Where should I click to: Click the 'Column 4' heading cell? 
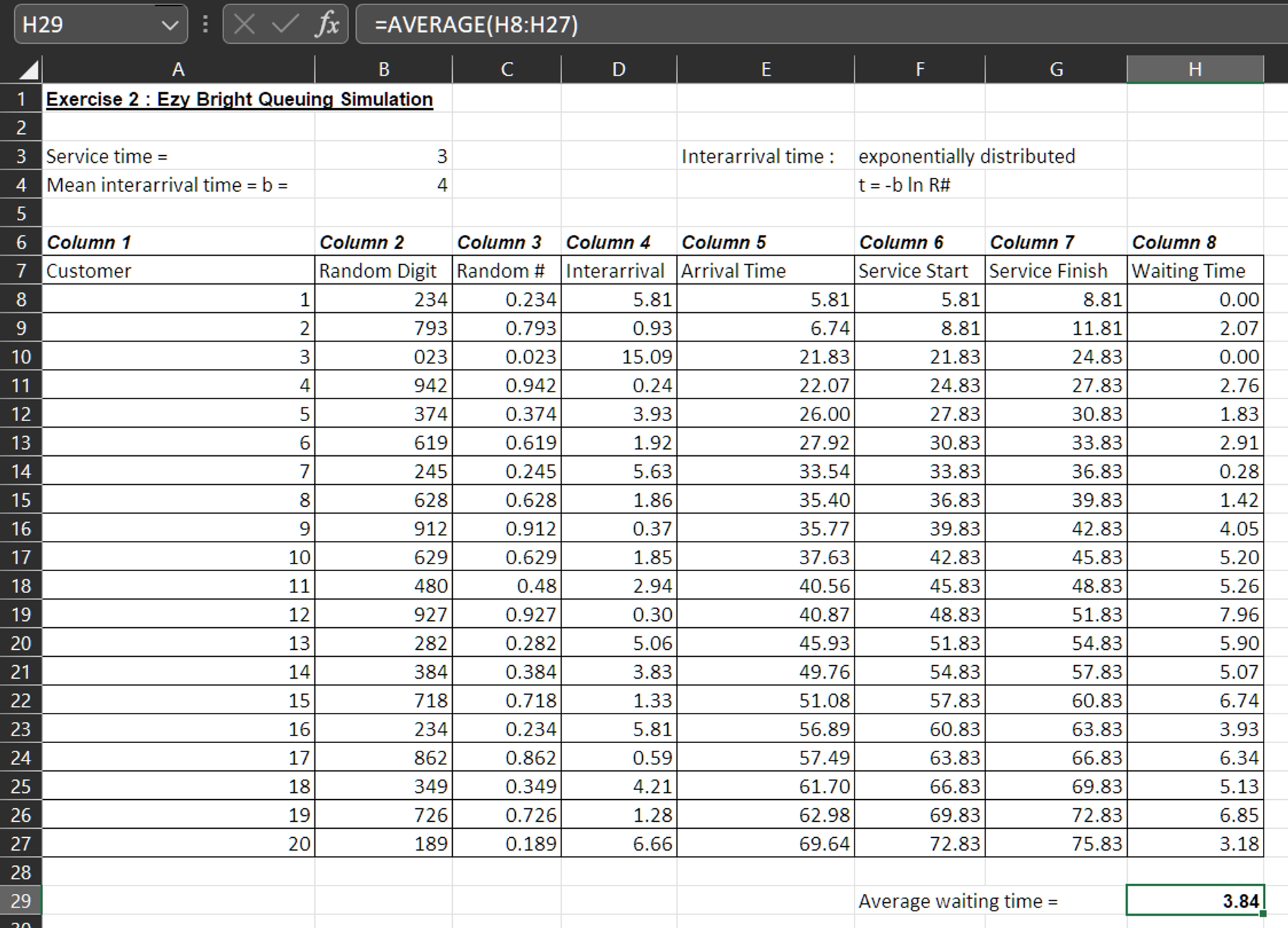click(619, 242)
